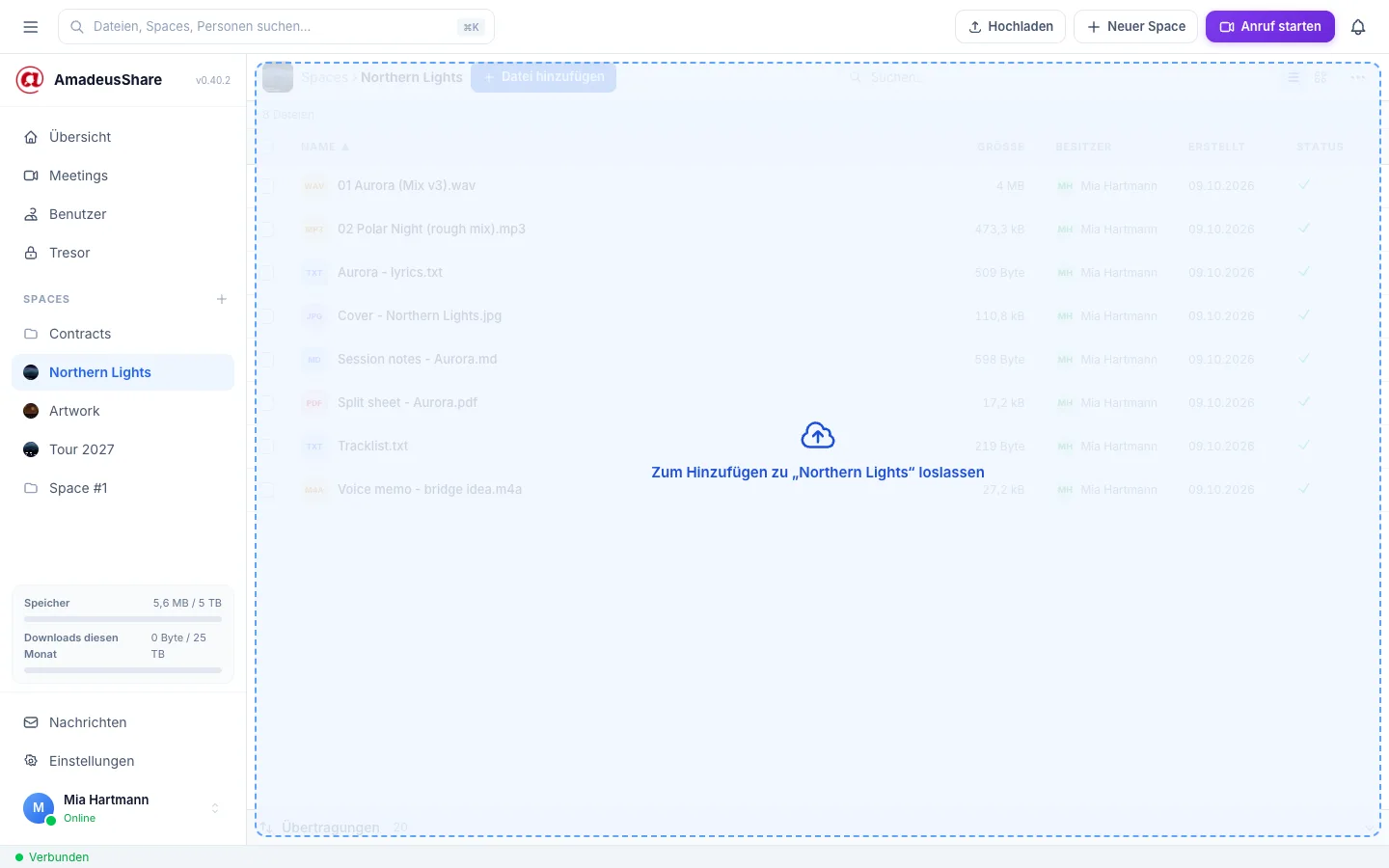Click the Artwork space thumbnail icon
This screenshot has width=1389, height=868.
click(31, 411)
